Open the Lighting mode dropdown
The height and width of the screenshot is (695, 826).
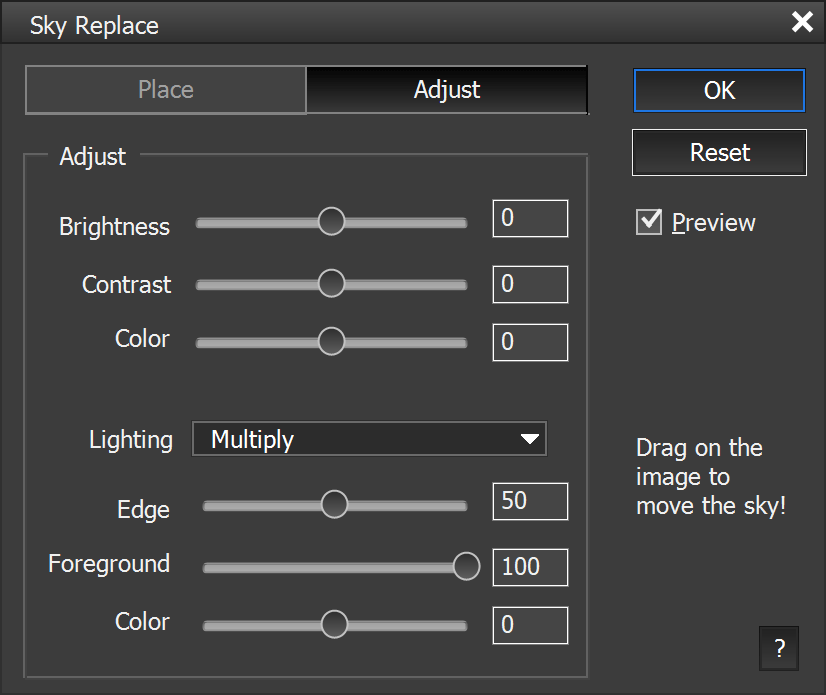coord(369,439)
